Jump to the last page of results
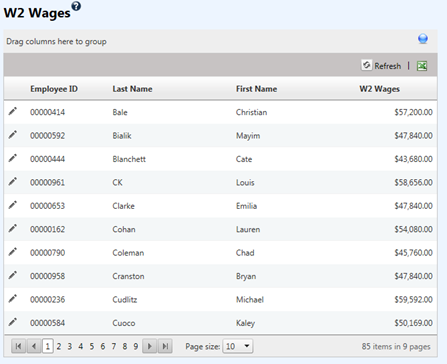Viewport: 447px width, 364px height. pyautogui.click(x=165, y=346)
